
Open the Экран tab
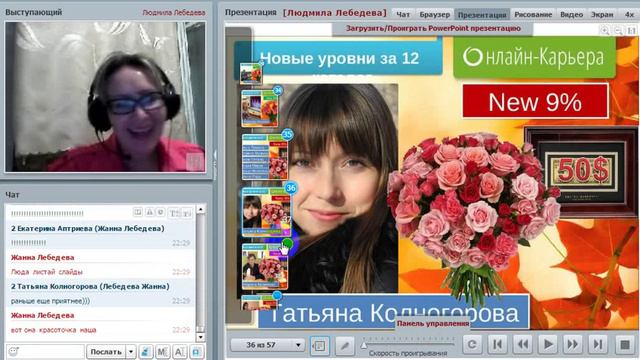602,14
